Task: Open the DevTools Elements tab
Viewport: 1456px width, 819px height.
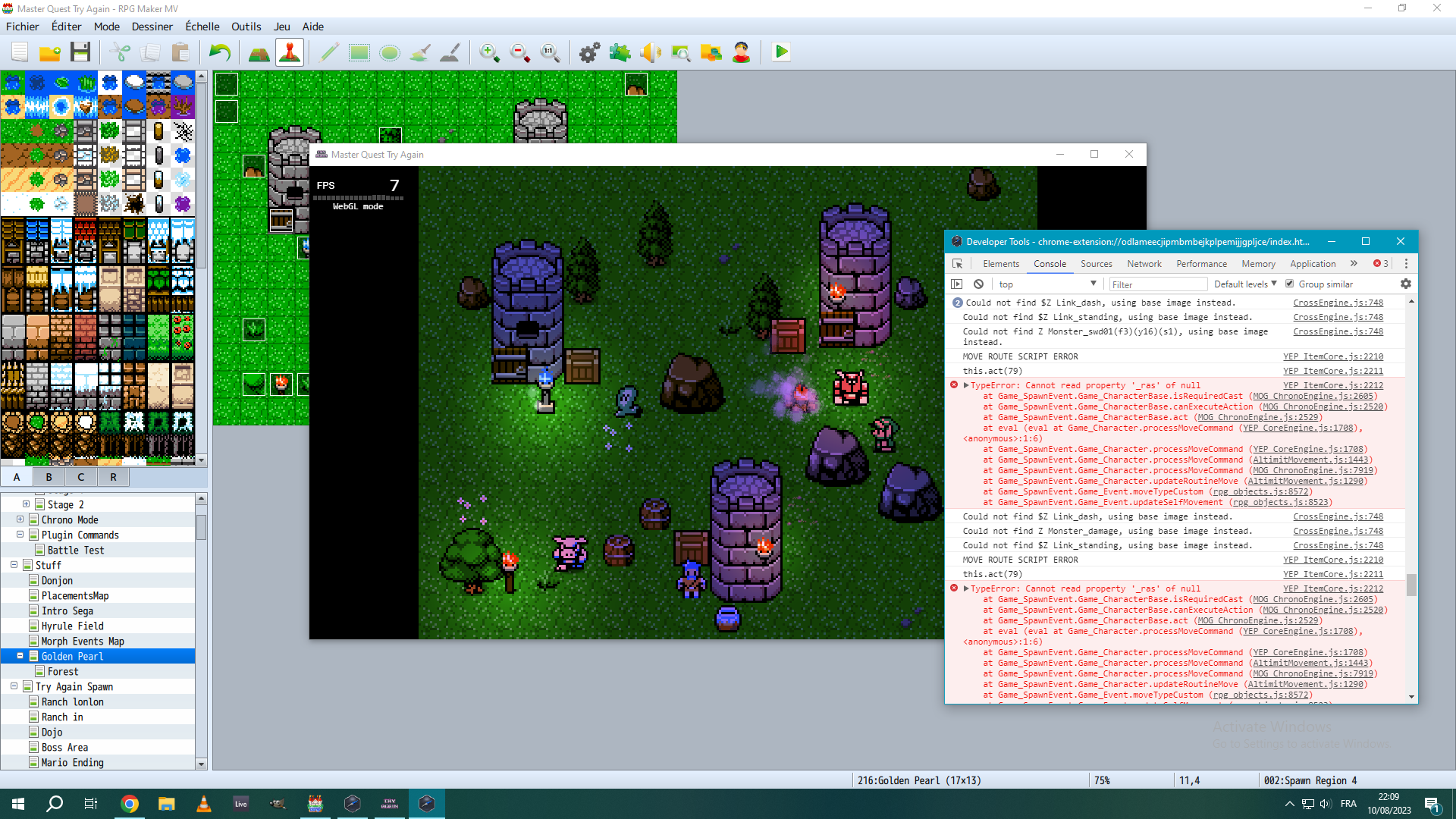Action: (1001, 264)
